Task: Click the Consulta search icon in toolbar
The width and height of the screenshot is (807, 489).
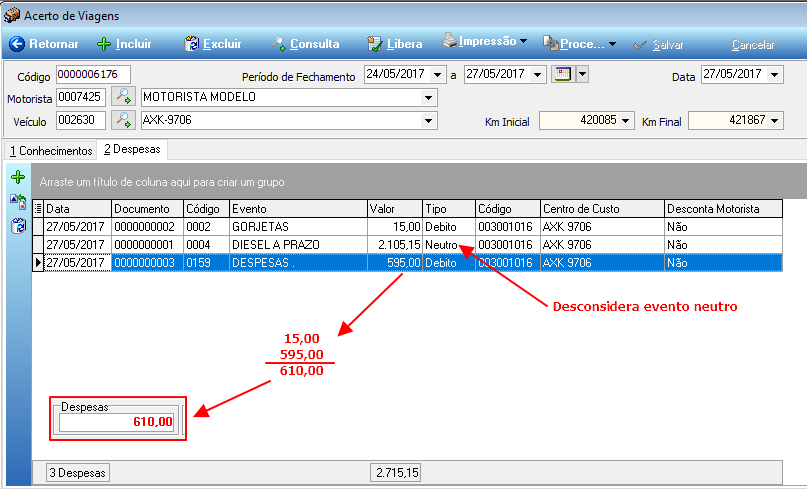Action: (x=278, y=44)
